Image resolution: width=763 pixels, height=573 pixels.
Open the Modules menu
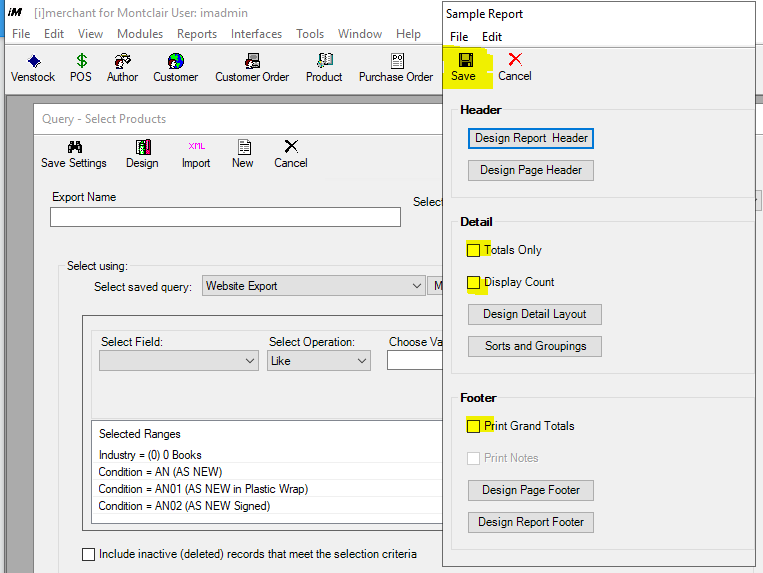click(140, 34)
